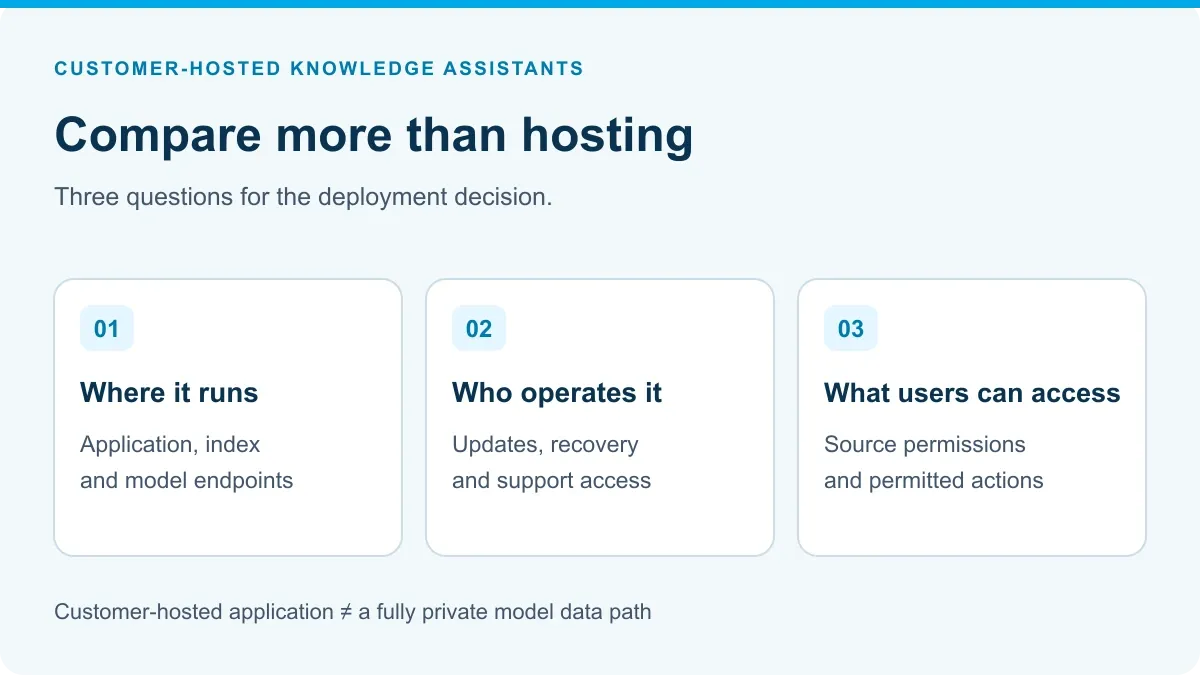Select the 01 number badge
This screenshot has width=1200, height=675.
coord(107,328)
